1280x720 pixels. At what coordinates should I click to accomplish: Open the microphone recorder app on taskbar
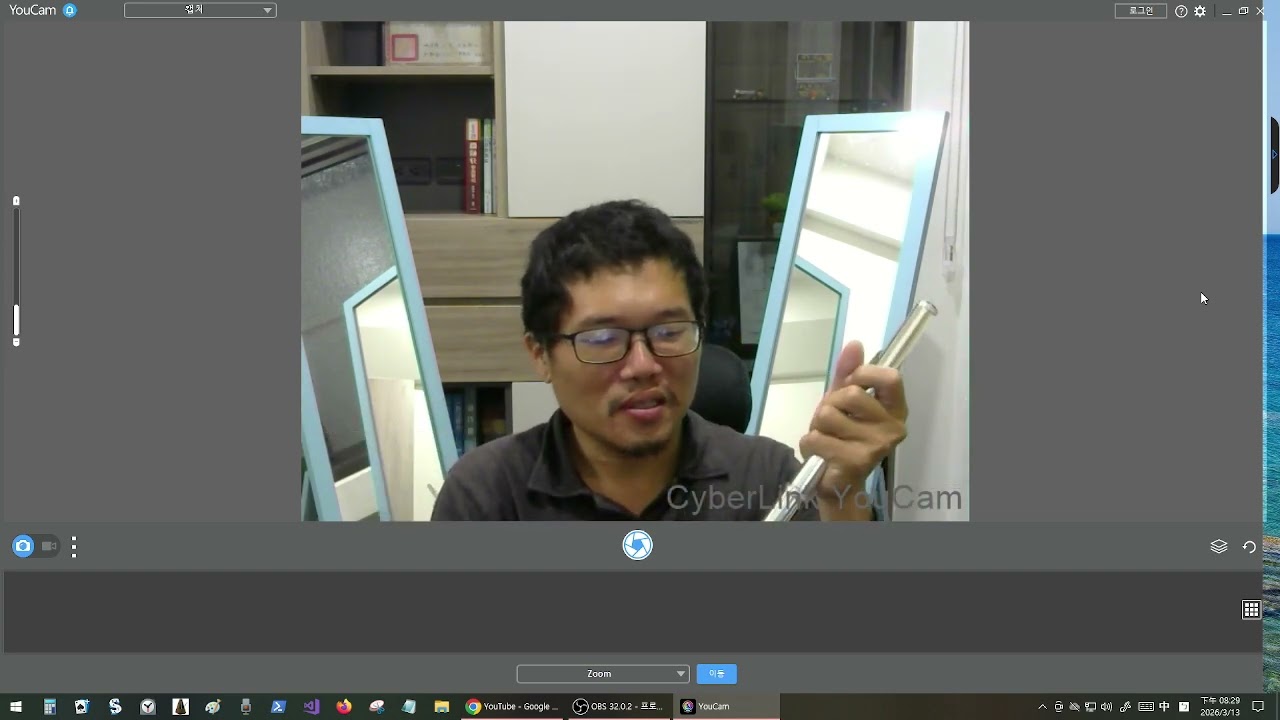pyautogui.click(x=246, y=707)
